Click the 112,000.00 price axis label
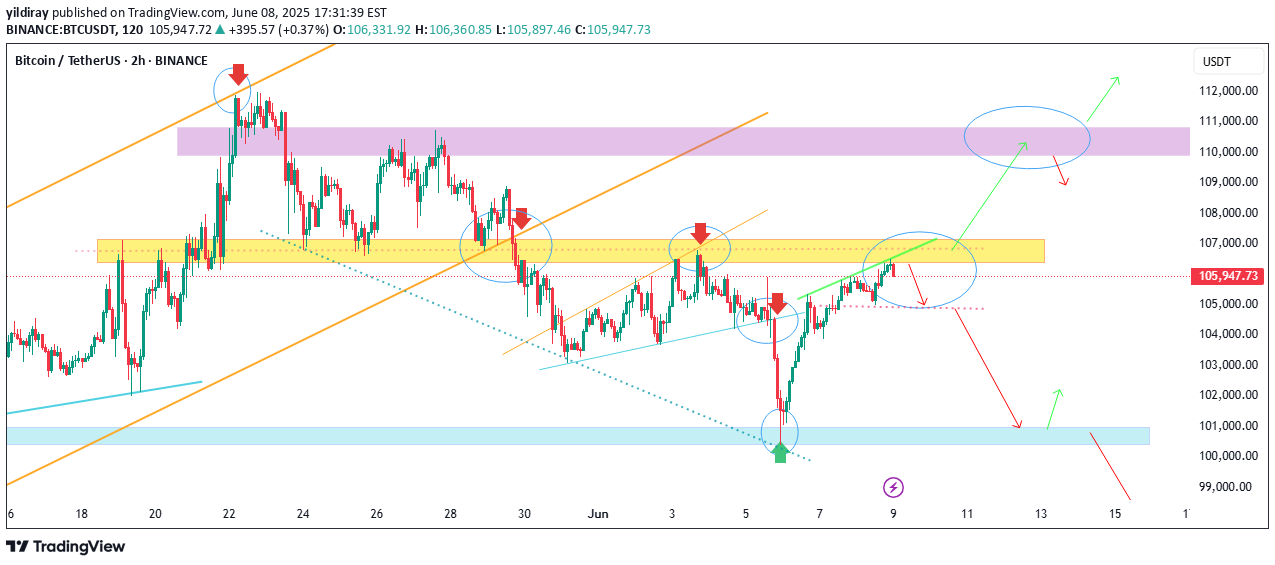Screen dimensions: 1275x565 coord(1226,91)
